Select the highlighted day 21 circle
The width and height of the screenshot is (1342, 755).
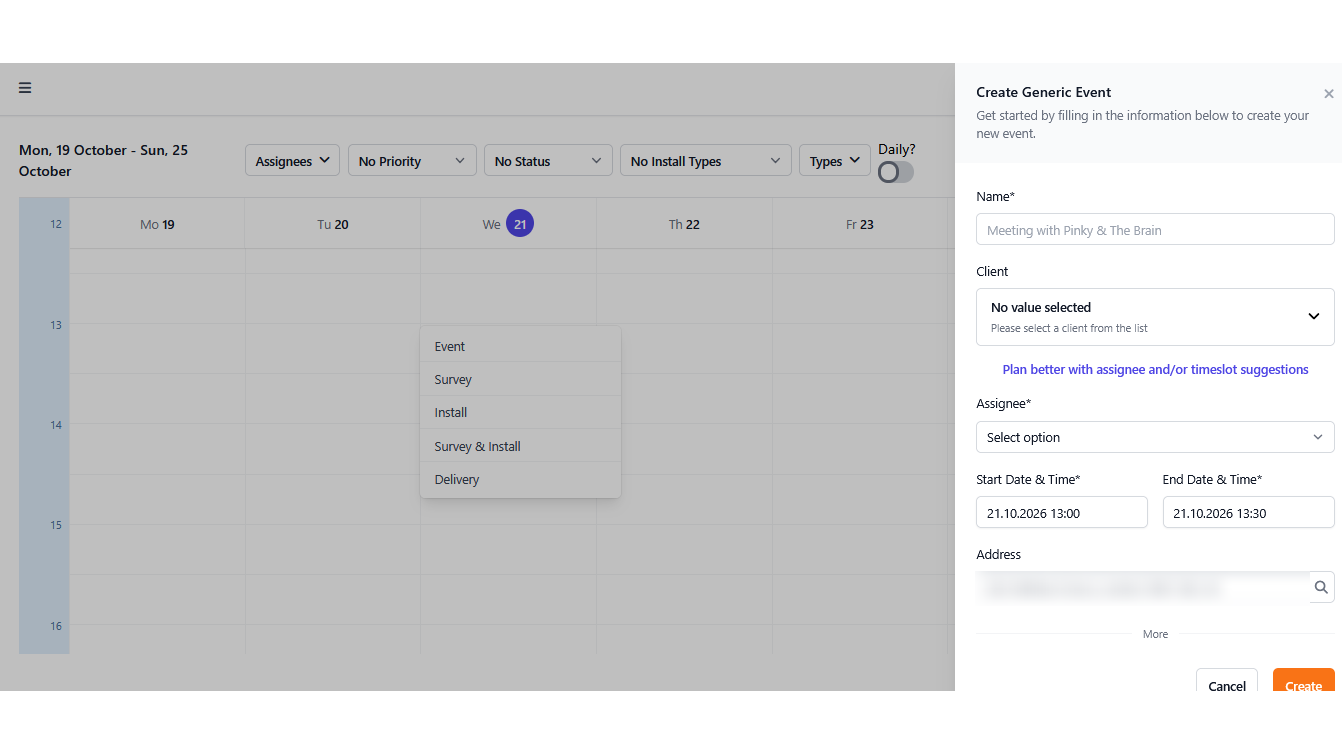[x=520, y=224]
